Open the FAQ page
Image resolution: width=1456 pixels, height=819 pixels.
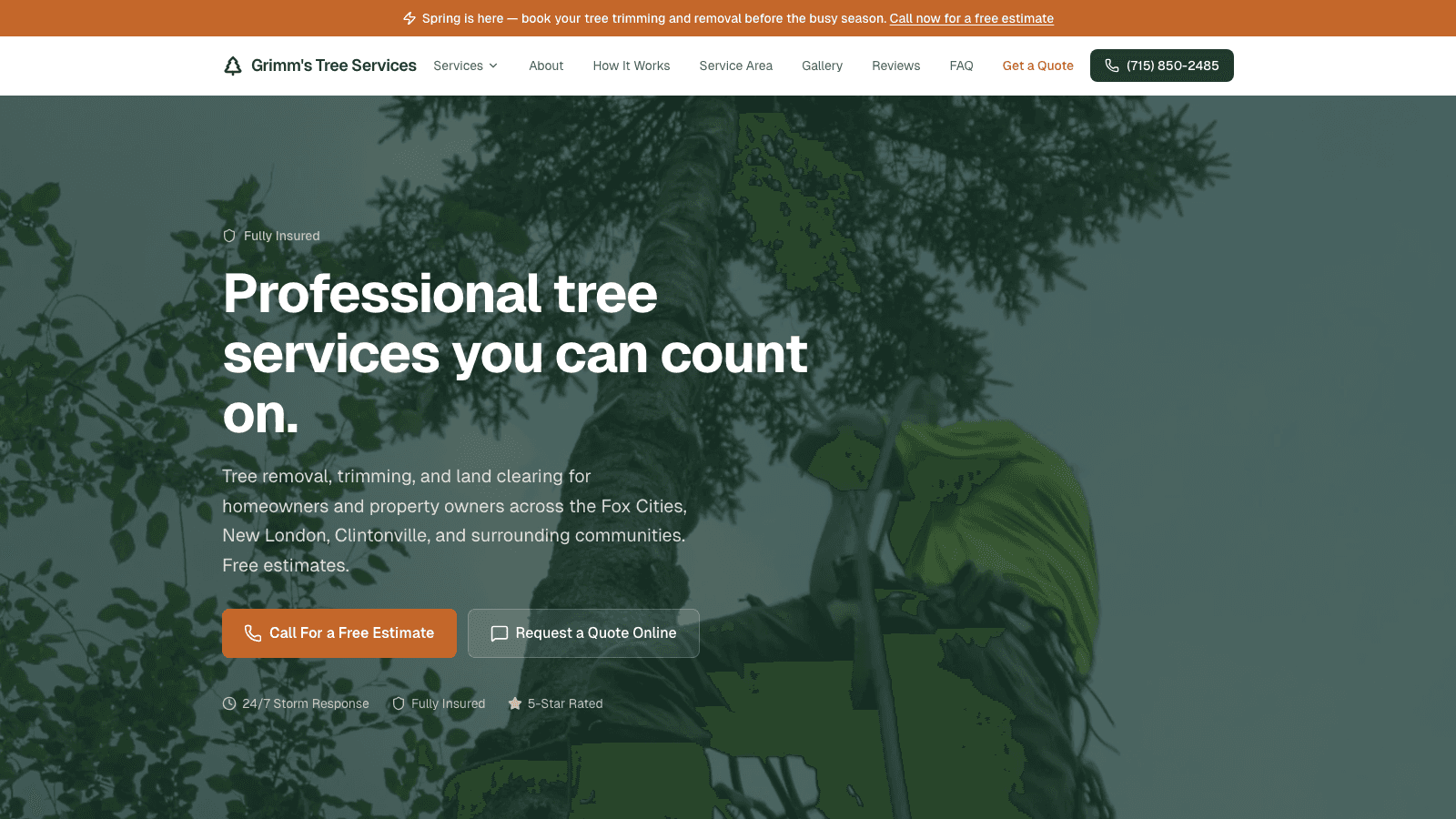(x=961, y=66)
